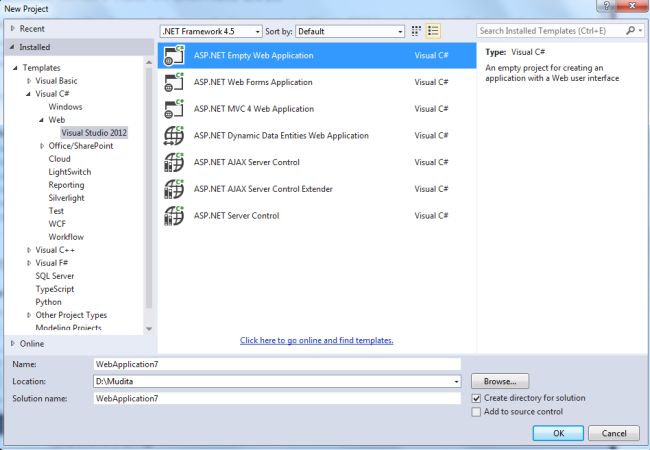Open the .NET Framework 4.5 dropdown
The image size is (650, 450).
point(211,31)
